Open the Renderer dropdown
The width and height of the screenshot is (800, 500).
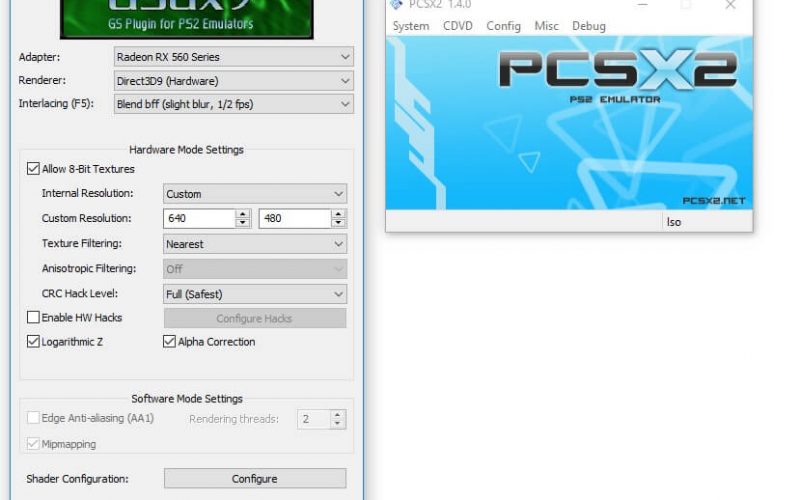click(234, 81)
